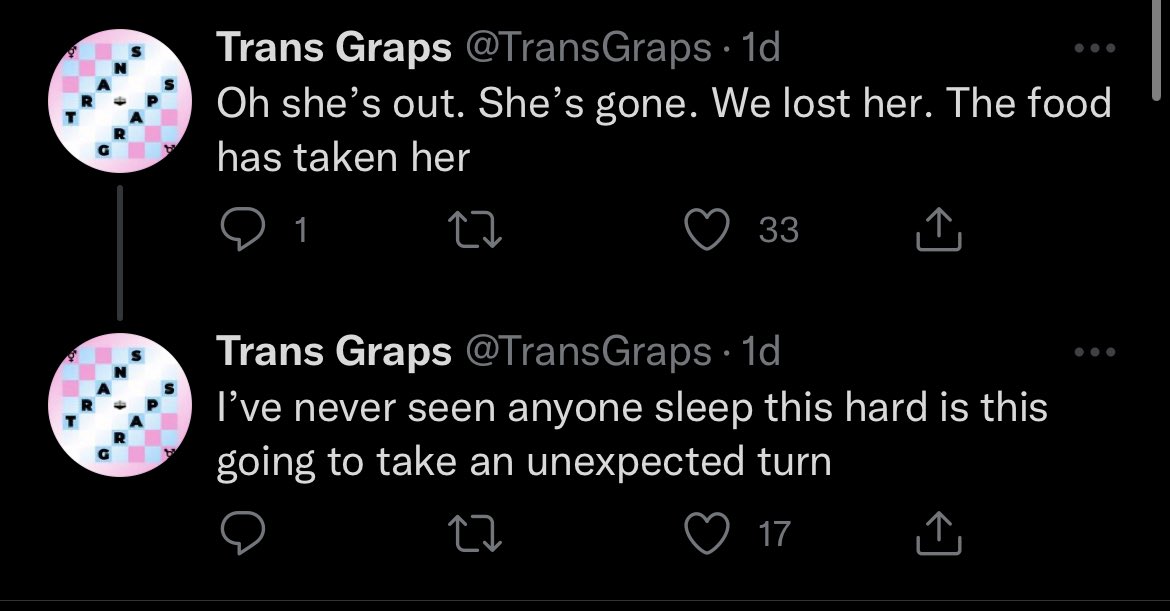Open Trans Graps display name on first tweet

[x=334, y=49]
